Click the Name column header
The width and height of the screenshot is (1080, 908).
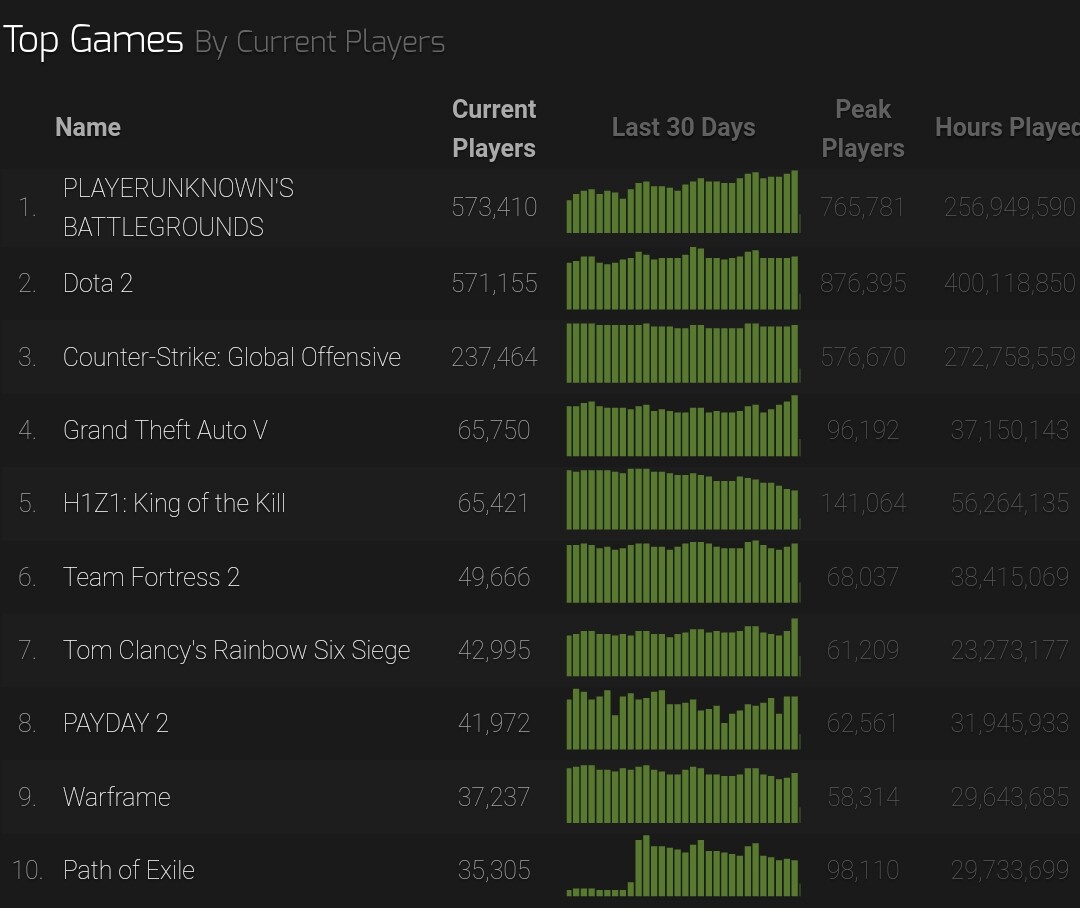(88, 128)
